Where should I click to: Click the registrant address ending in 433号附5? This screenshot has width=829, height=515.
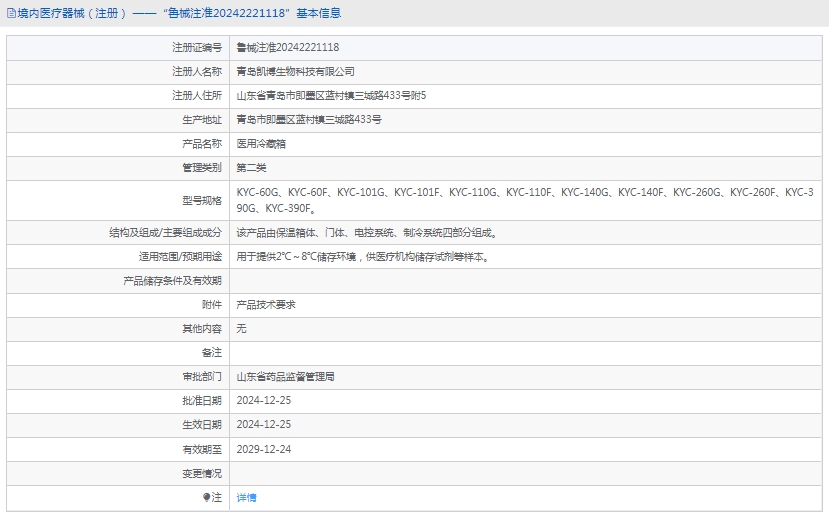pos(331,96)
